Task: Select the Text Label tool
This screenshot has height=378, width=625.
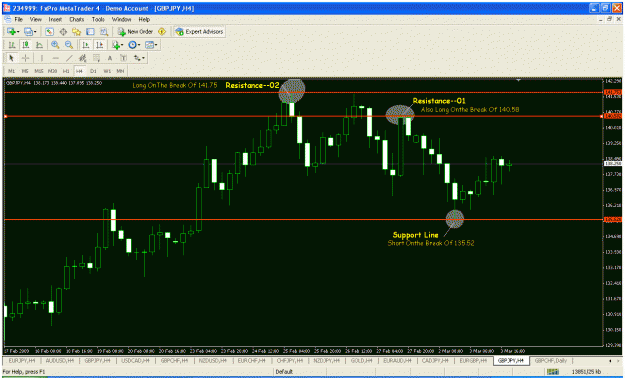Action: pos(124,58)
